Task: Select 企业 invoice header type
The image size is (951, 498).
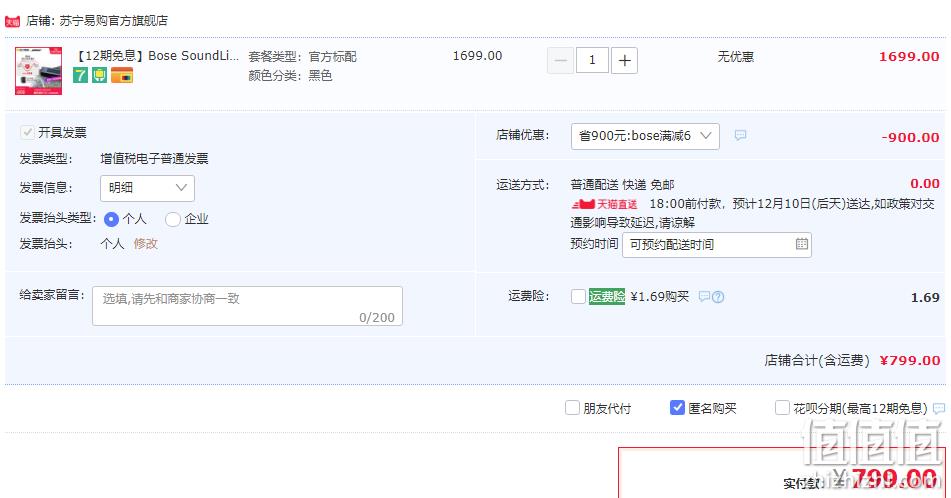Action: coord(173,219)
